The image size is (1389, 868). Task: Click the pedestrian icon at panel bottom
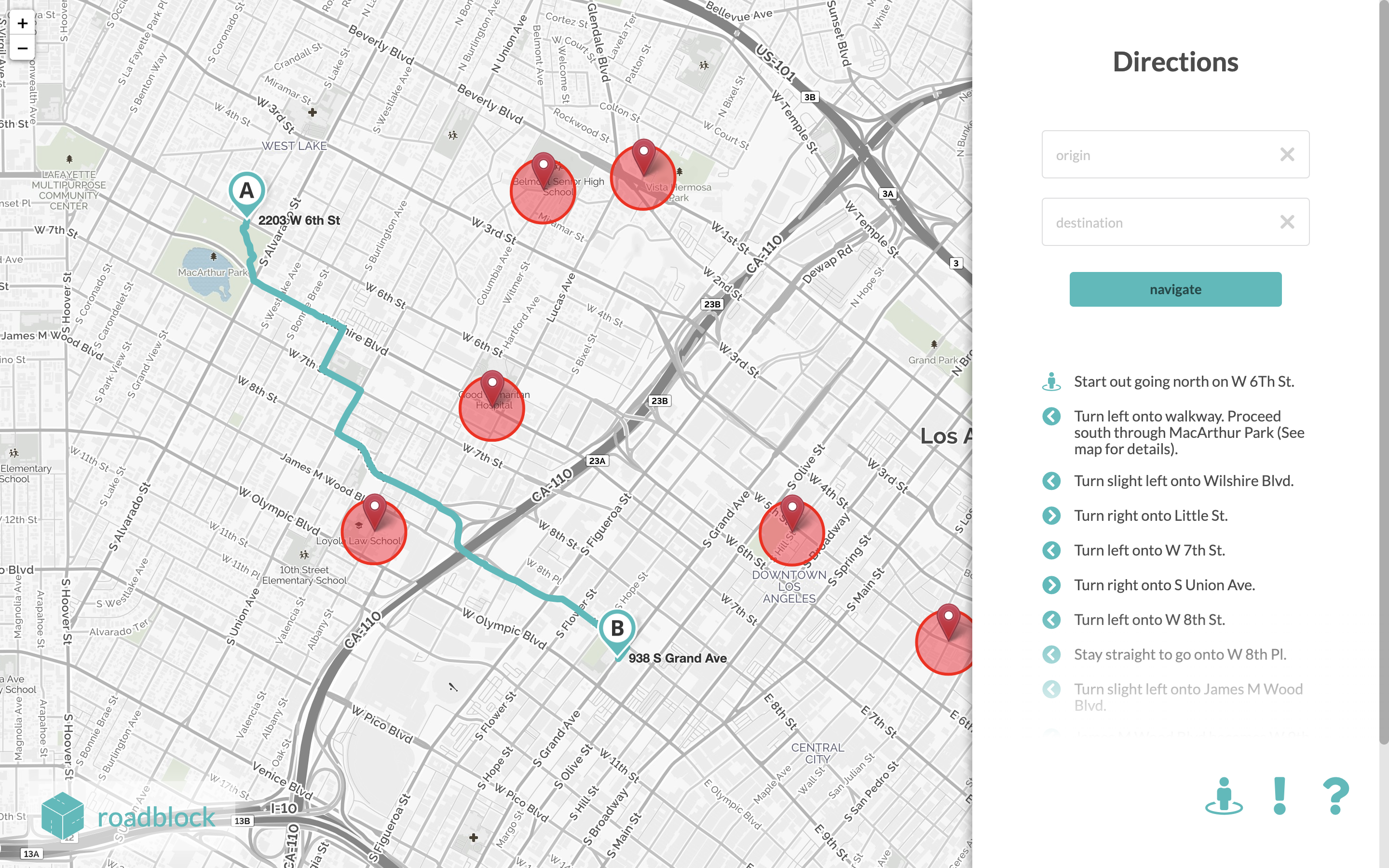[x=1224, y=796]
